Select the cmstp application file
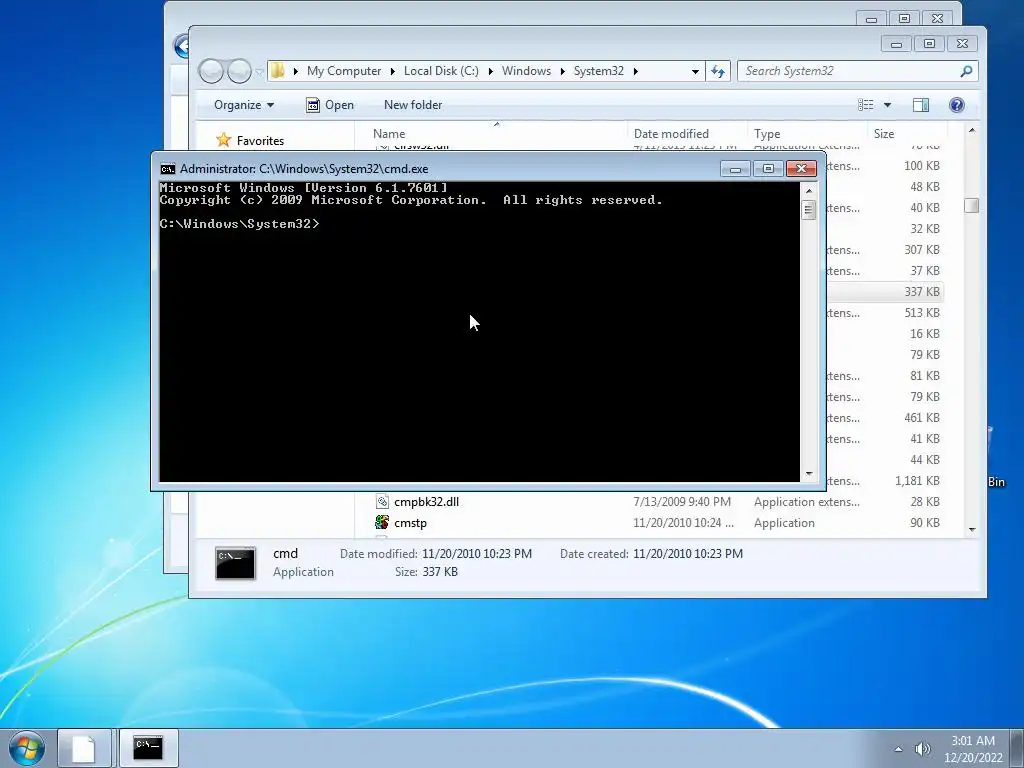Screen dimensions: 1024x768 (410, 522)
